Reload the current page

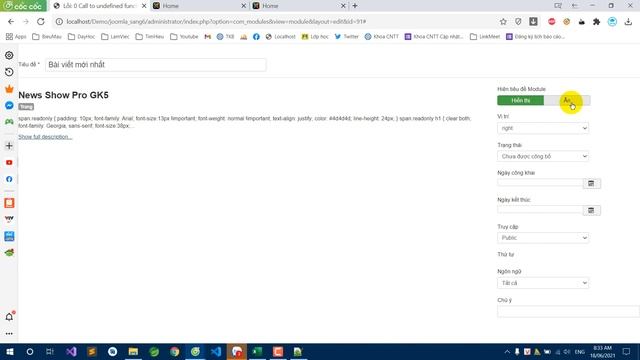pyautogui.click(x=40, y=22)
